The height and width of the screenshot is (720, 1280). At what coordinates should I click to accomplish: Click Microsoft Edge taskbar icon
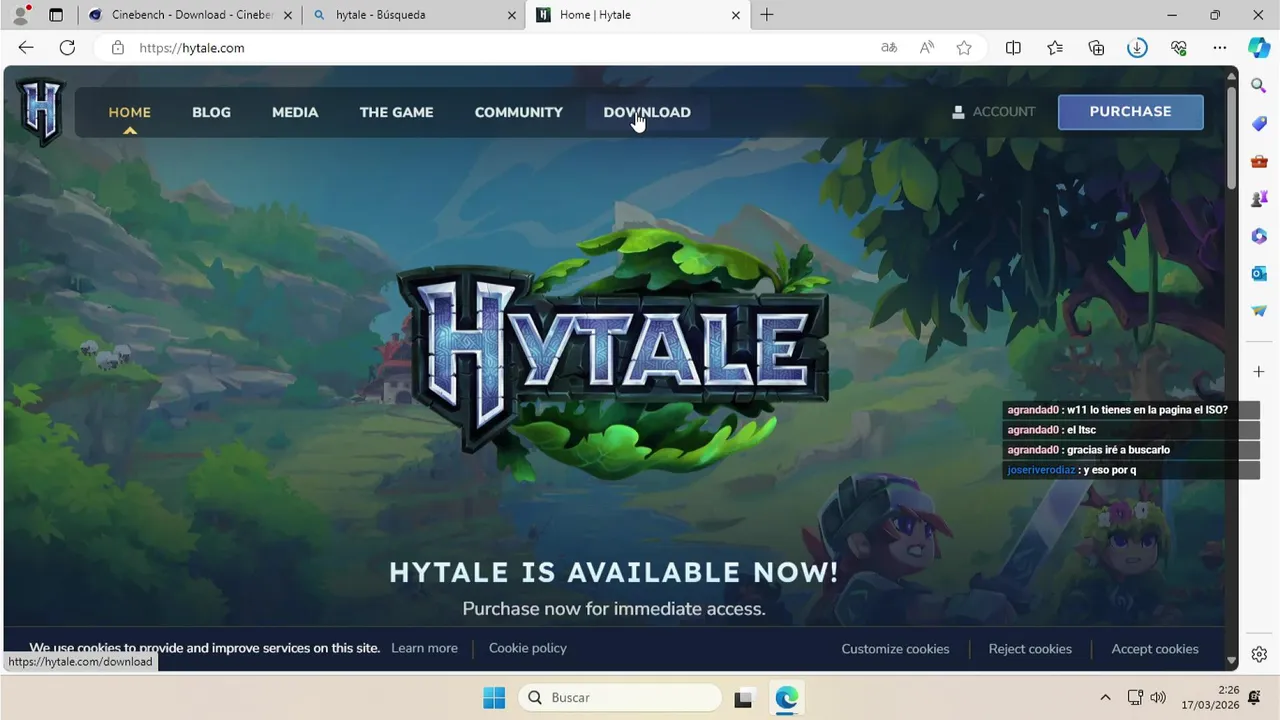786,698
